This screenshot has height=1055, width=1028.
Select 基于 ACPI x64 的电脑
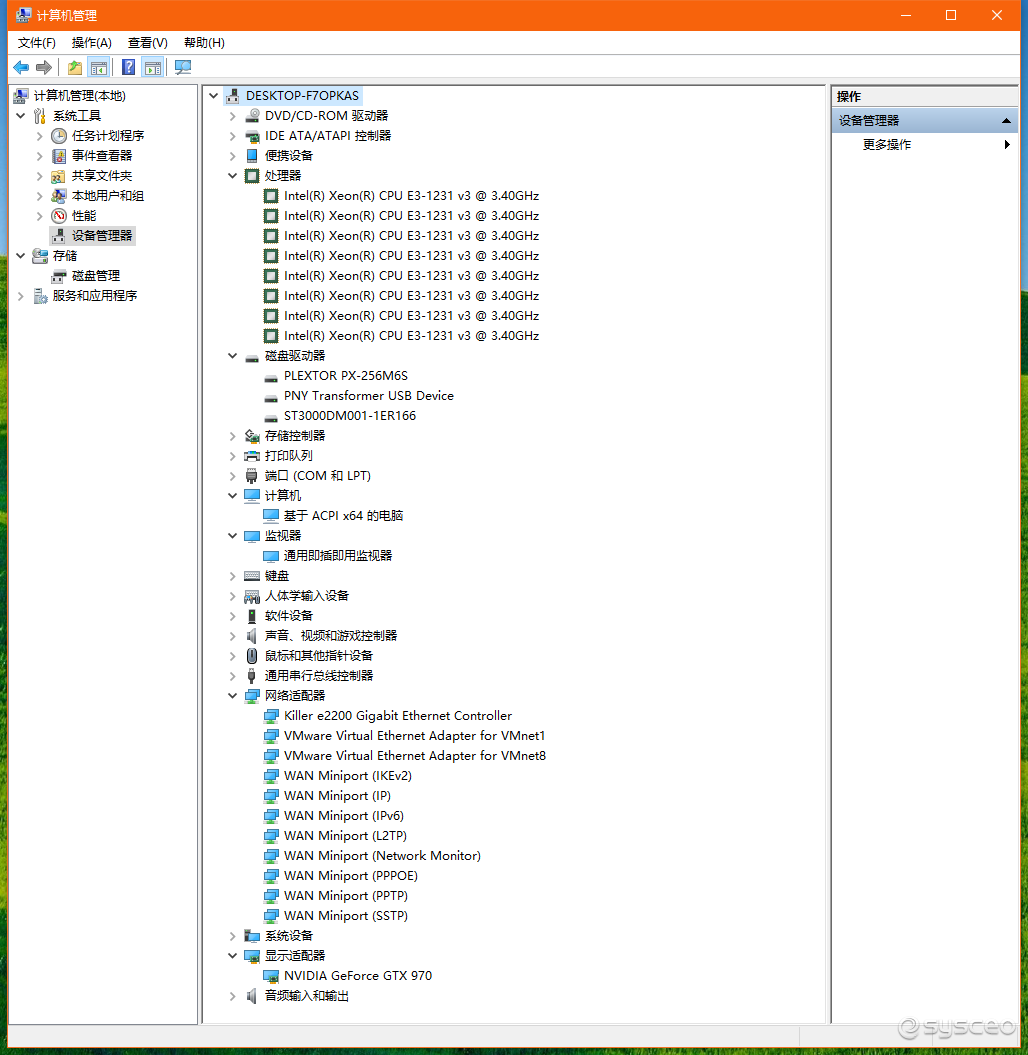pyautogui.click(x=343, y=515)
